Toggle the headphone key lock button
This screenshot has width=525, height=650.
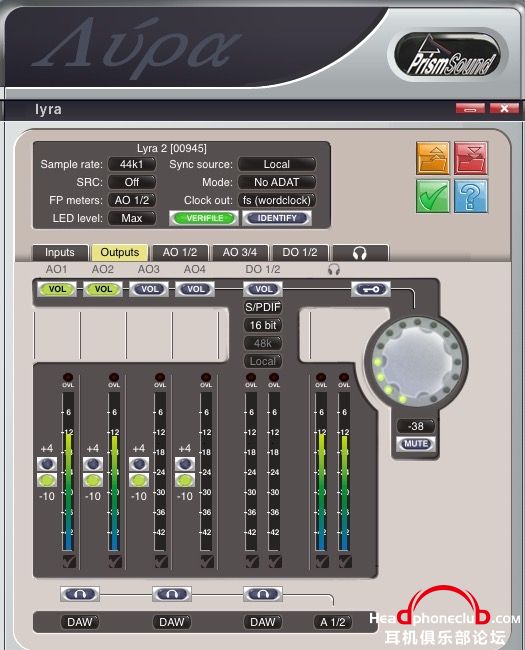coord(371,289)
